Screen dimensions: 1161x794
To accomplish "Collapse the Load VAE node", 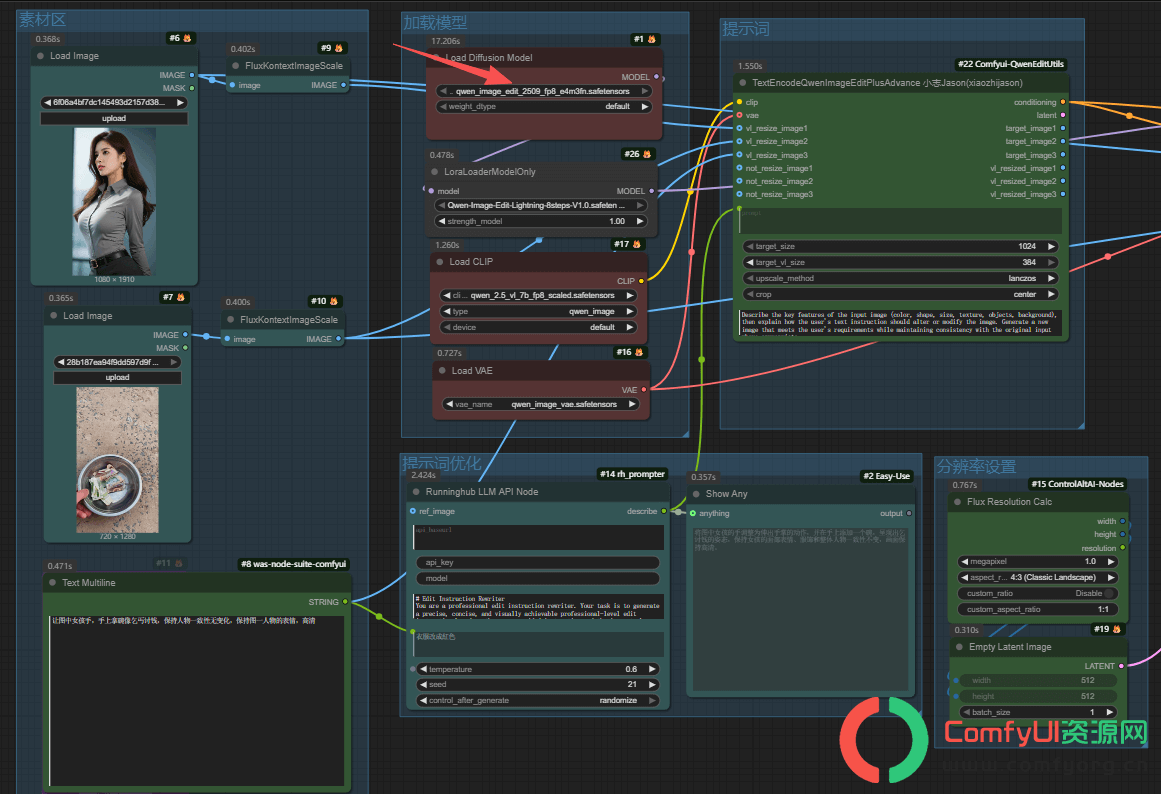I will [x=442, y=371].
